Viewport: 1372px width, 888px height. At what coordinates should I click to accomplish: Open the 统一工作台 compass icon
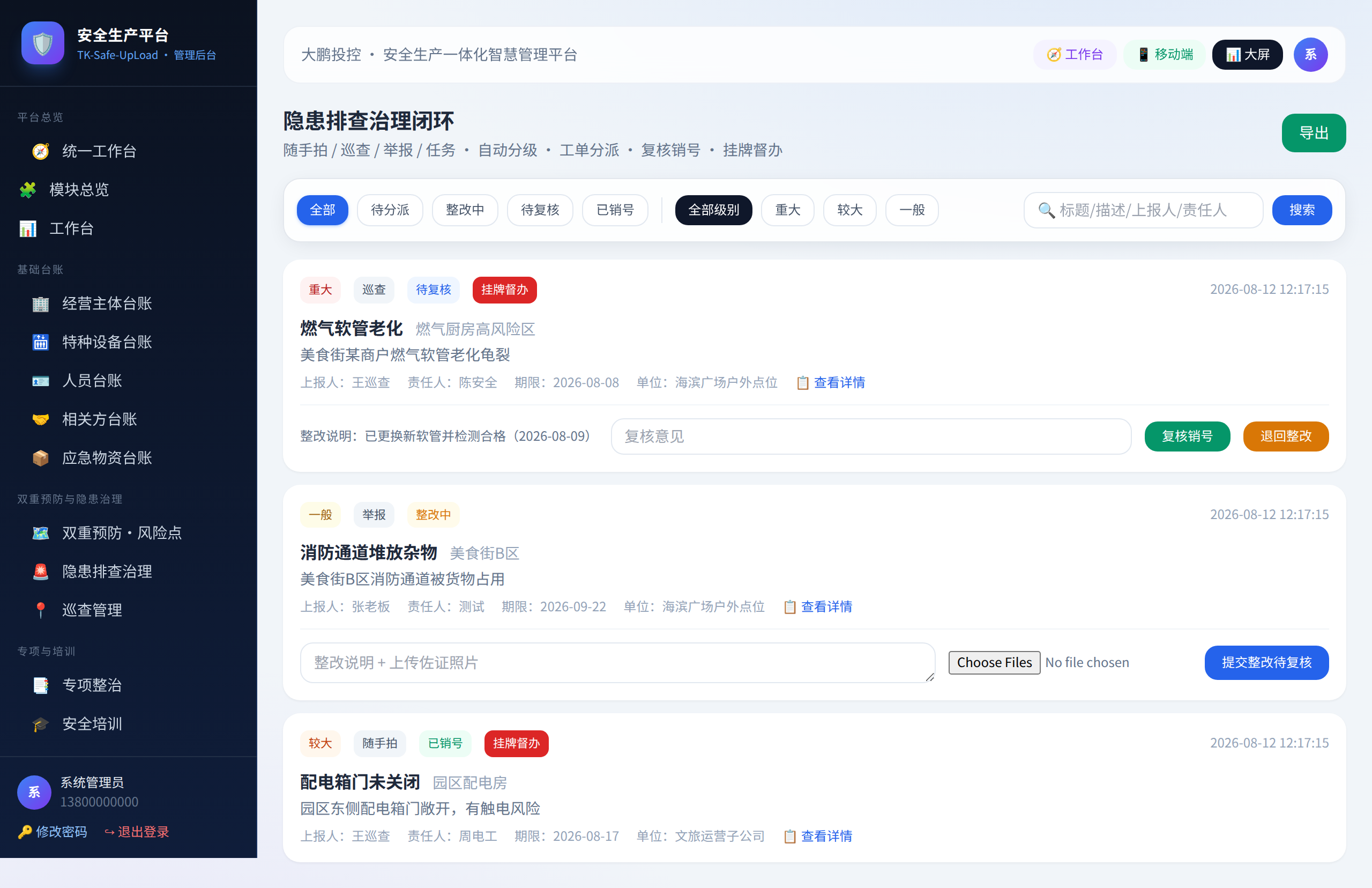40,151
